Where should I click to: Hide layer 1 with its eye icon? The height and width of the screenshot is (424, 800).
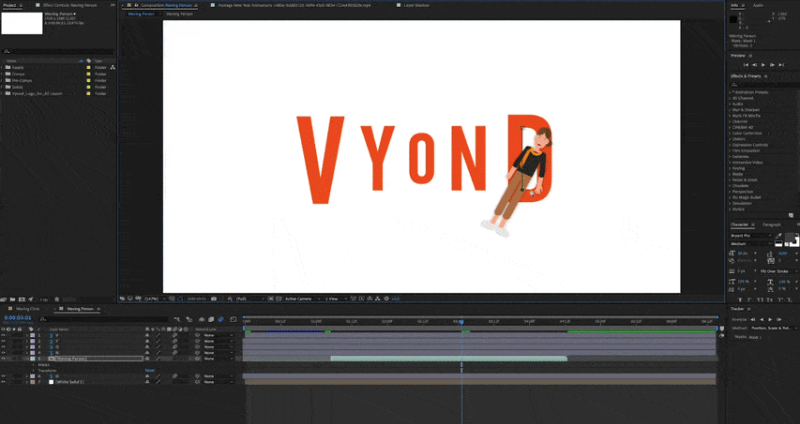[x=3, y=335]
